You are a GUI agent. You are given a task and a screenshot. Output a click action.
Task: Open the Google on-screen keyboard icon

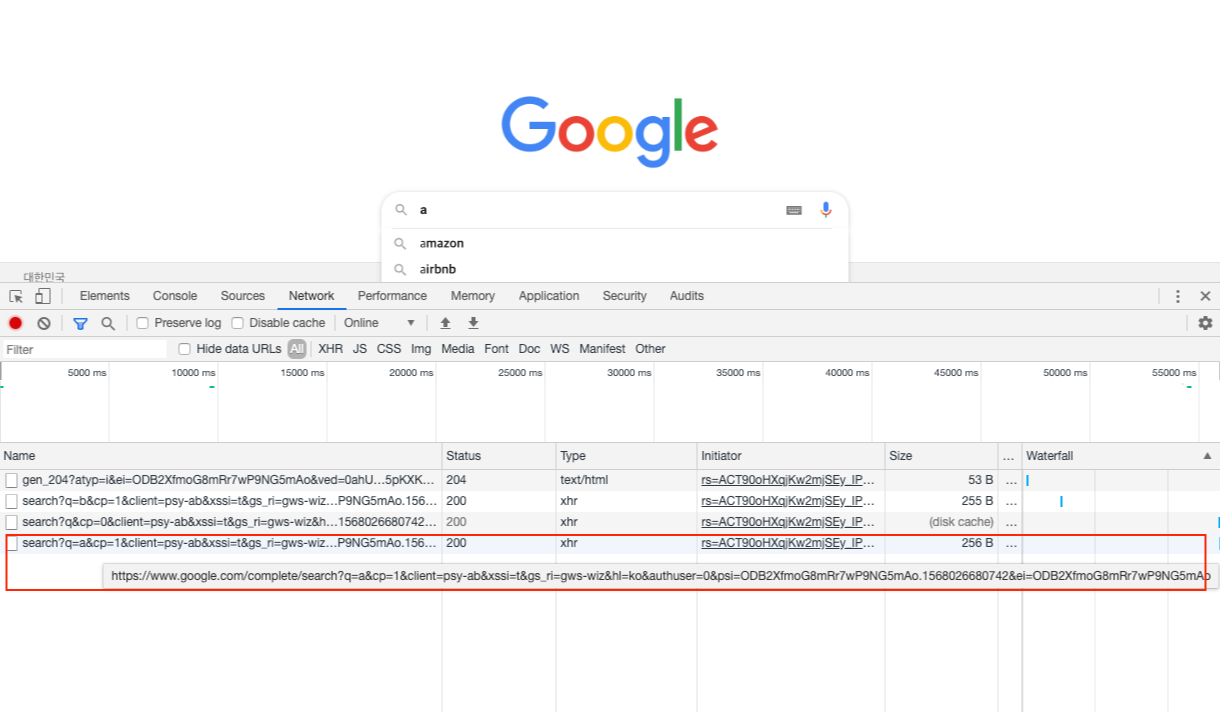coord(794,210)
